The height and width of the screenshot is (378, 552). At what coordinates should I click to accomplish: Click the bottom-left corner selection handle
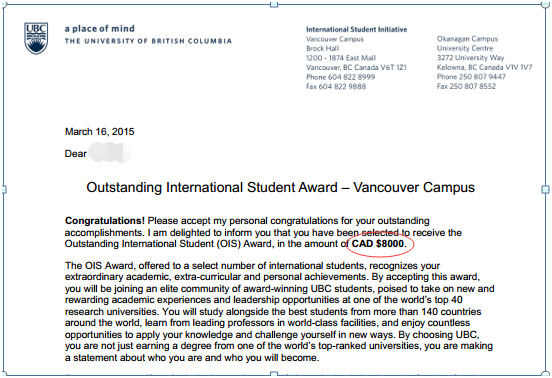point(4,374)
